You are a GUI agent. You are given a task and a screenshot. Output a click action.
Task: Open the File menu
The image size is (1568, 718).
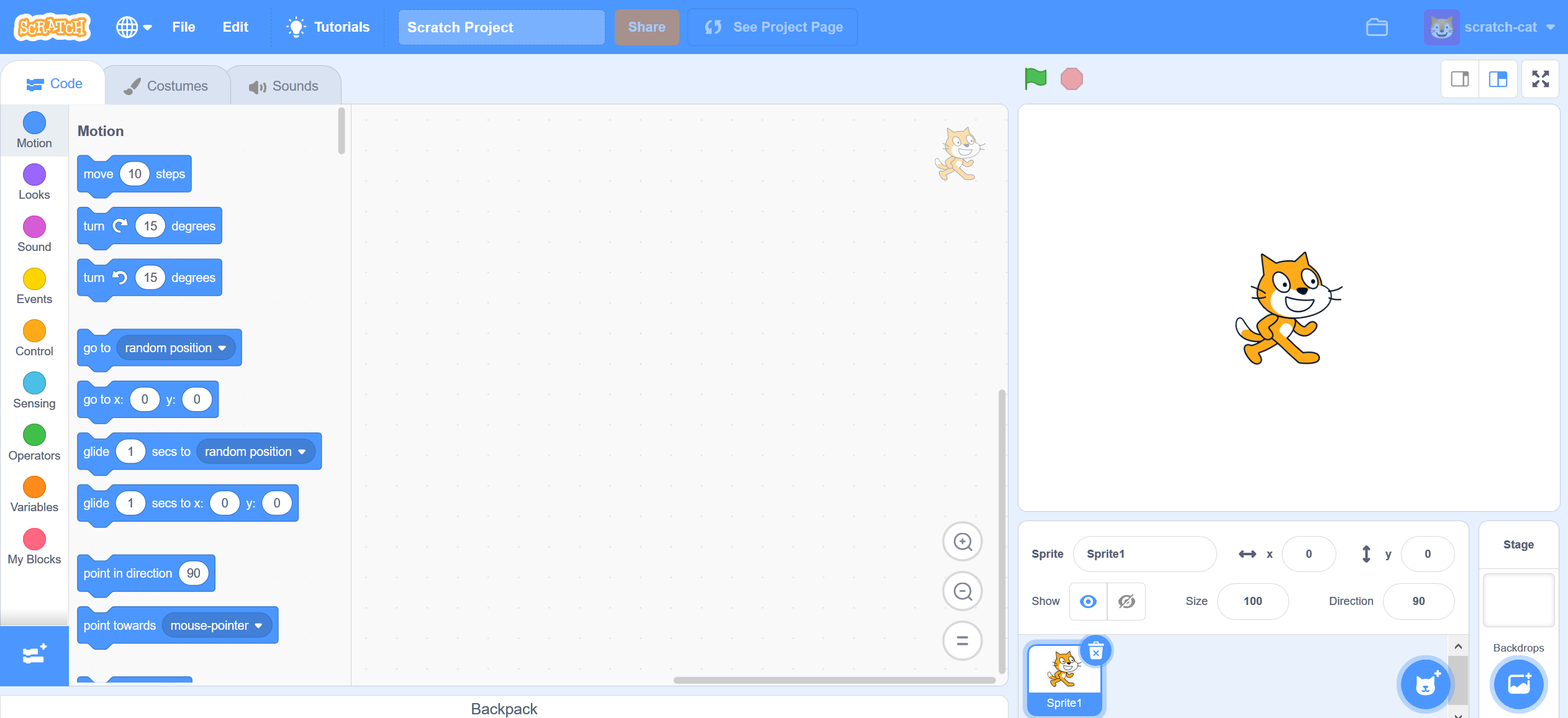183,27
